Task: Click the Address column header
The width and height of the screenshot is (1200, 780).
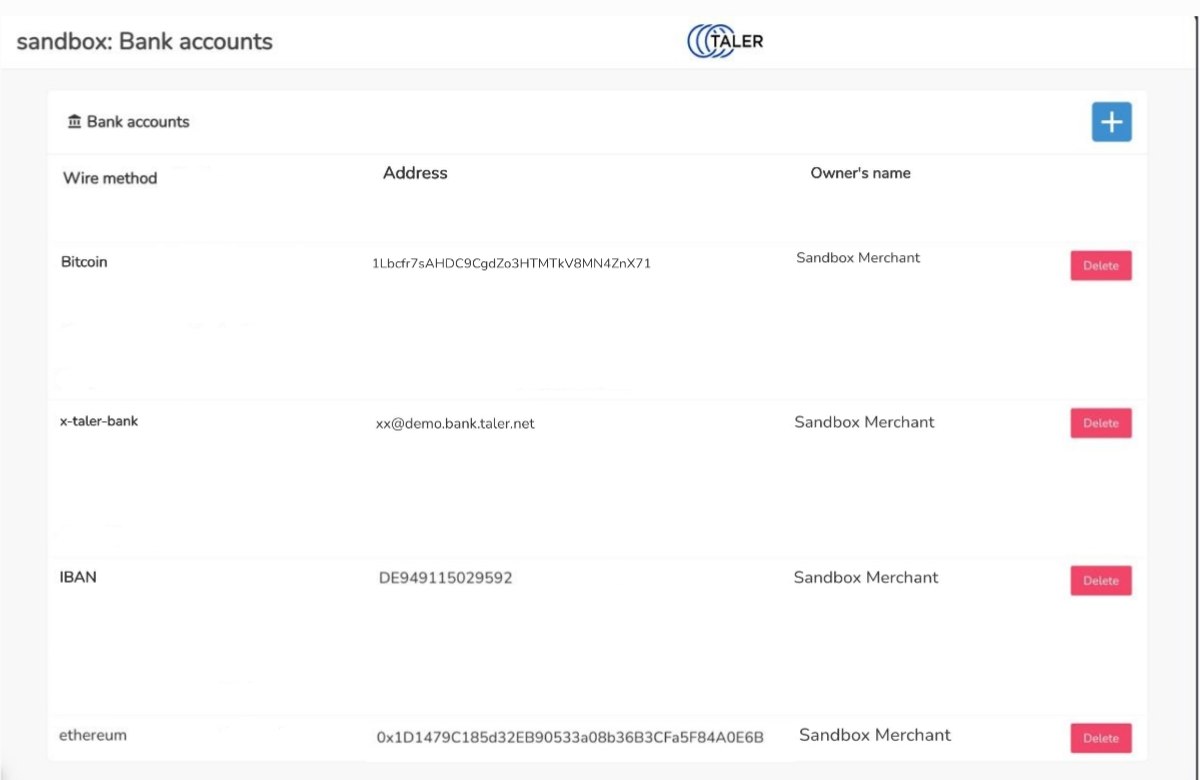Action: (x=415, y=173)
